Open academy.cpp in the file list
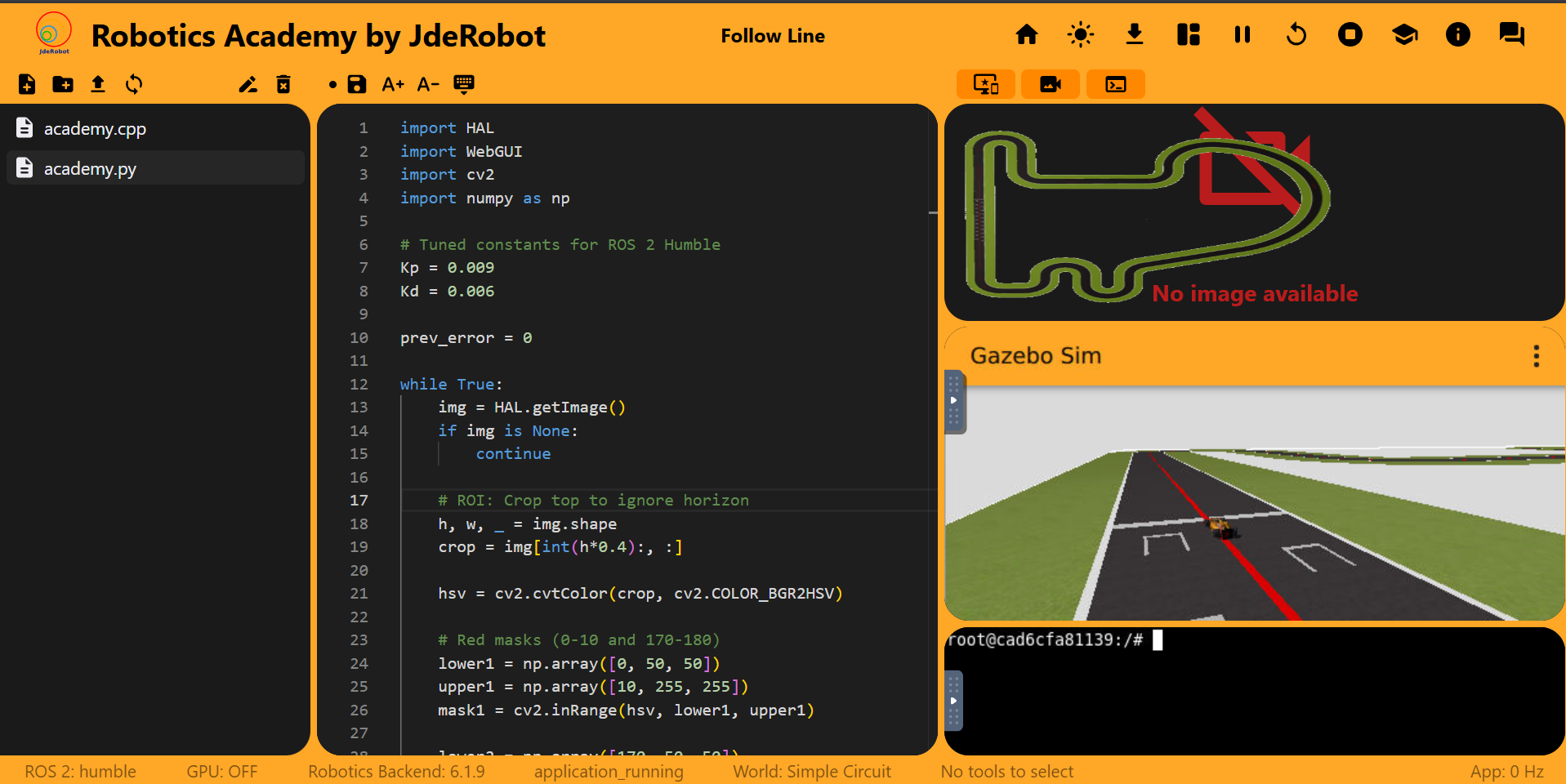Viewport: 1566px width, 784px height. pos(155,128)
